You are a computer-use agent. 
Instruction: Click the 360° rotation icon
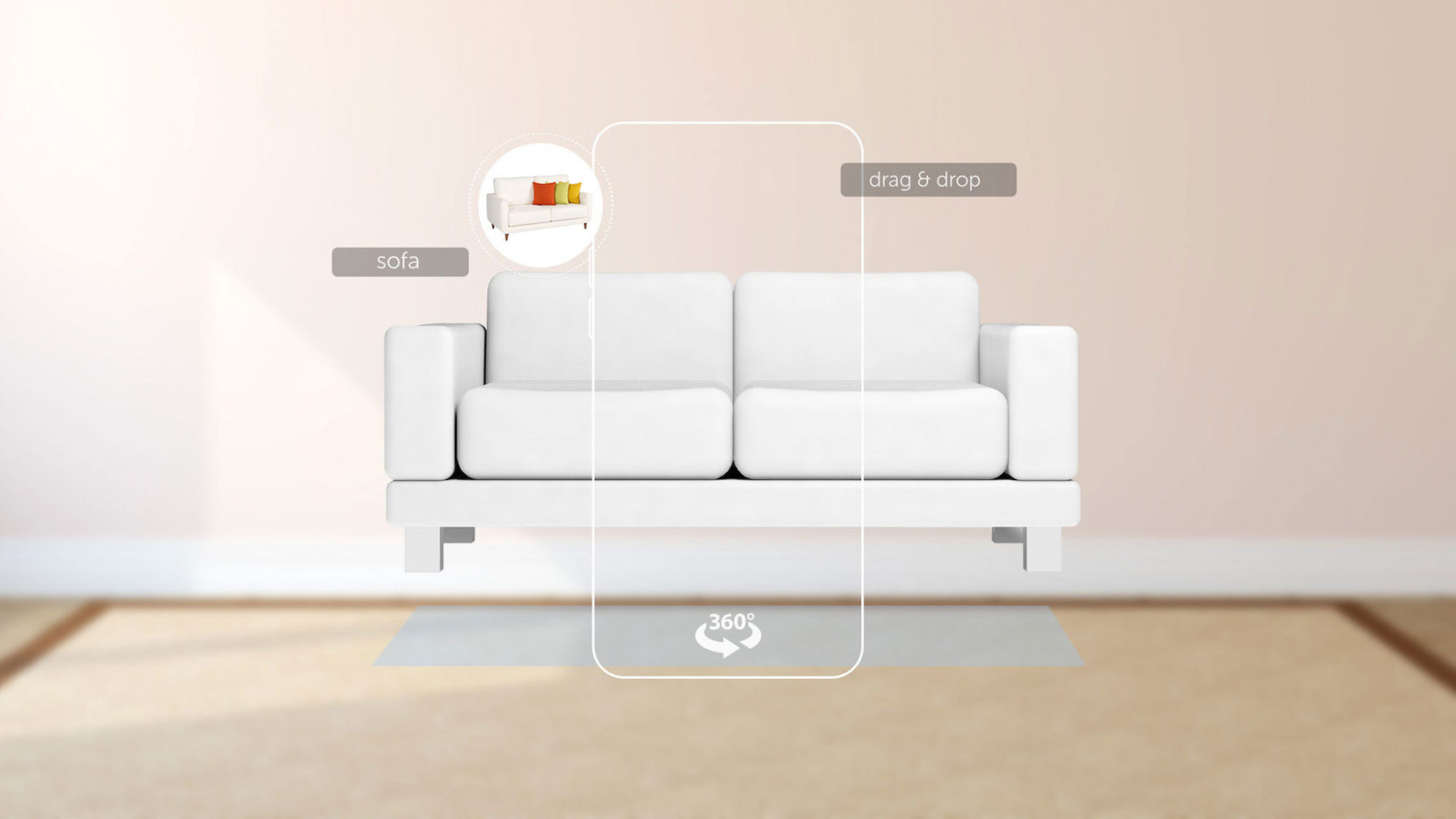point(726,633)
